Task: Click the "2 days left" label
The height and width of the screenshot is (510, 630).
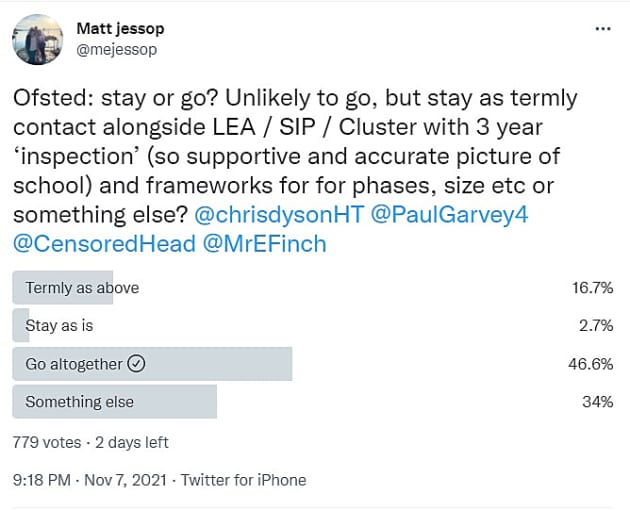Action: [133, 441]
